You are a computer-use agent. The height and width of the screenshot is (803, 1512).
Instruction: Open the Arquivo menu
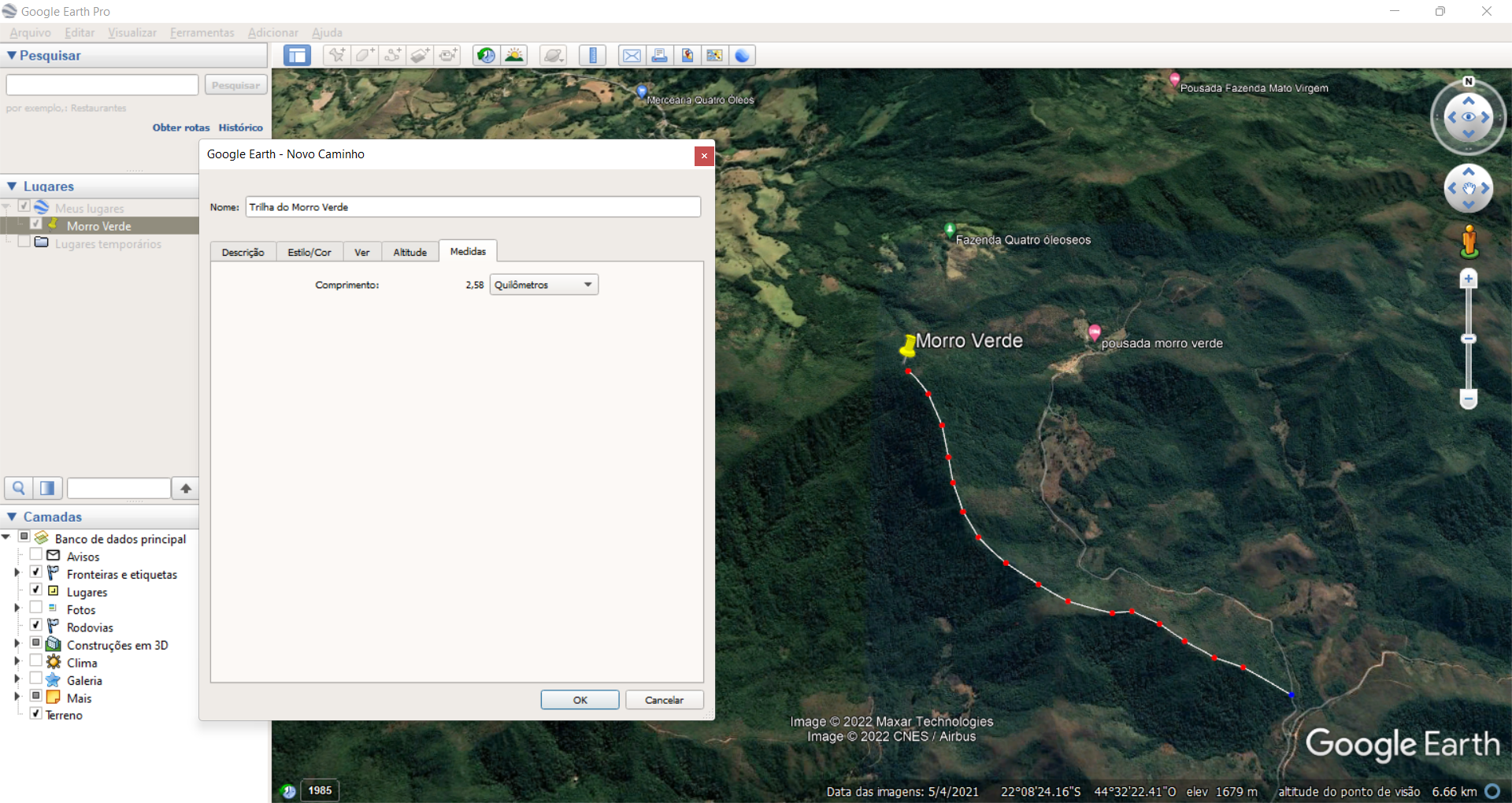point(30,32)
